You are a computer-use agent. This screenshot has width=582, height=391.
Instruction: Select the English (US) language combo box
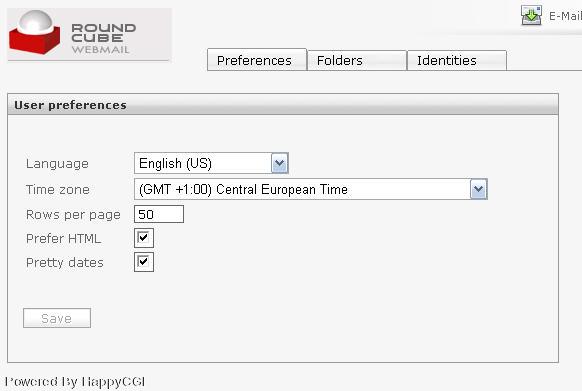coord(211,163)
